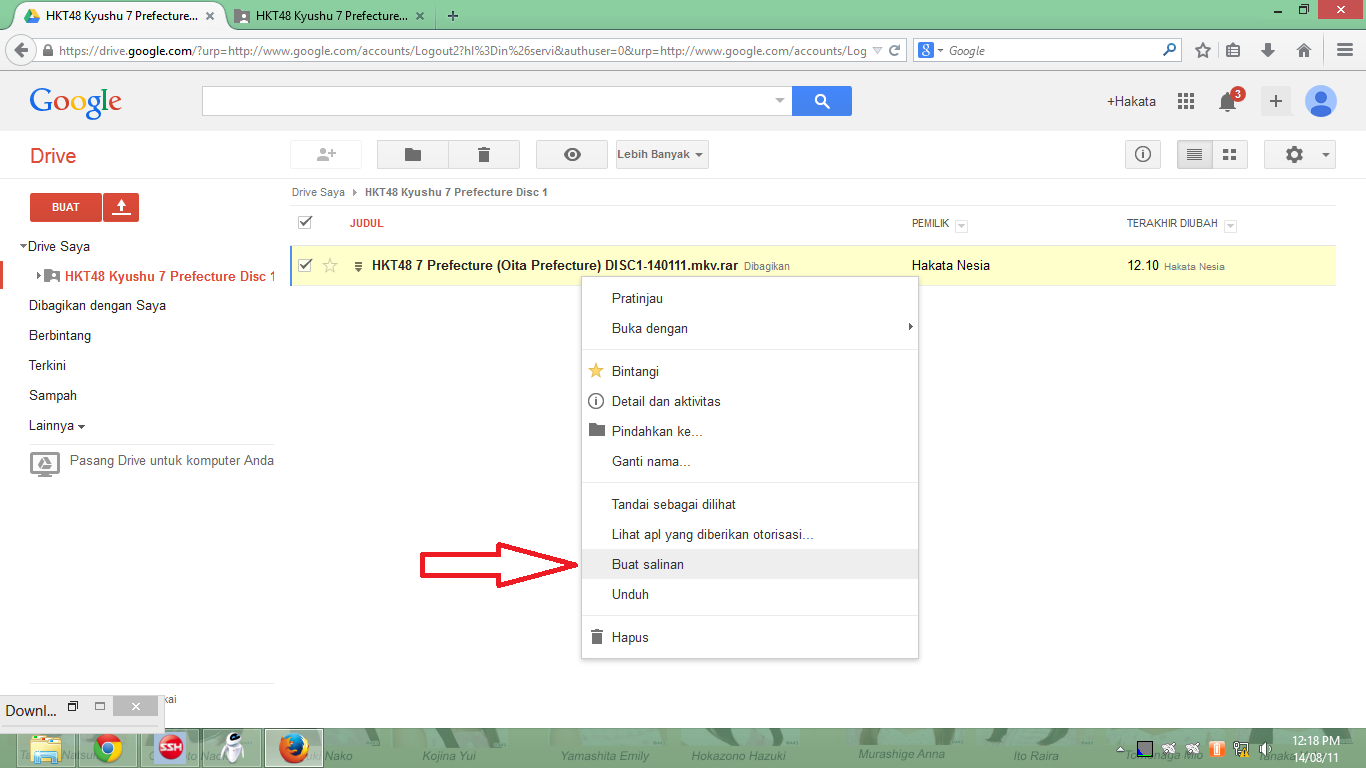The image size is (1366, 768).
Task: Click the Drive Saya breadcrumb
Action: (318, 192)
